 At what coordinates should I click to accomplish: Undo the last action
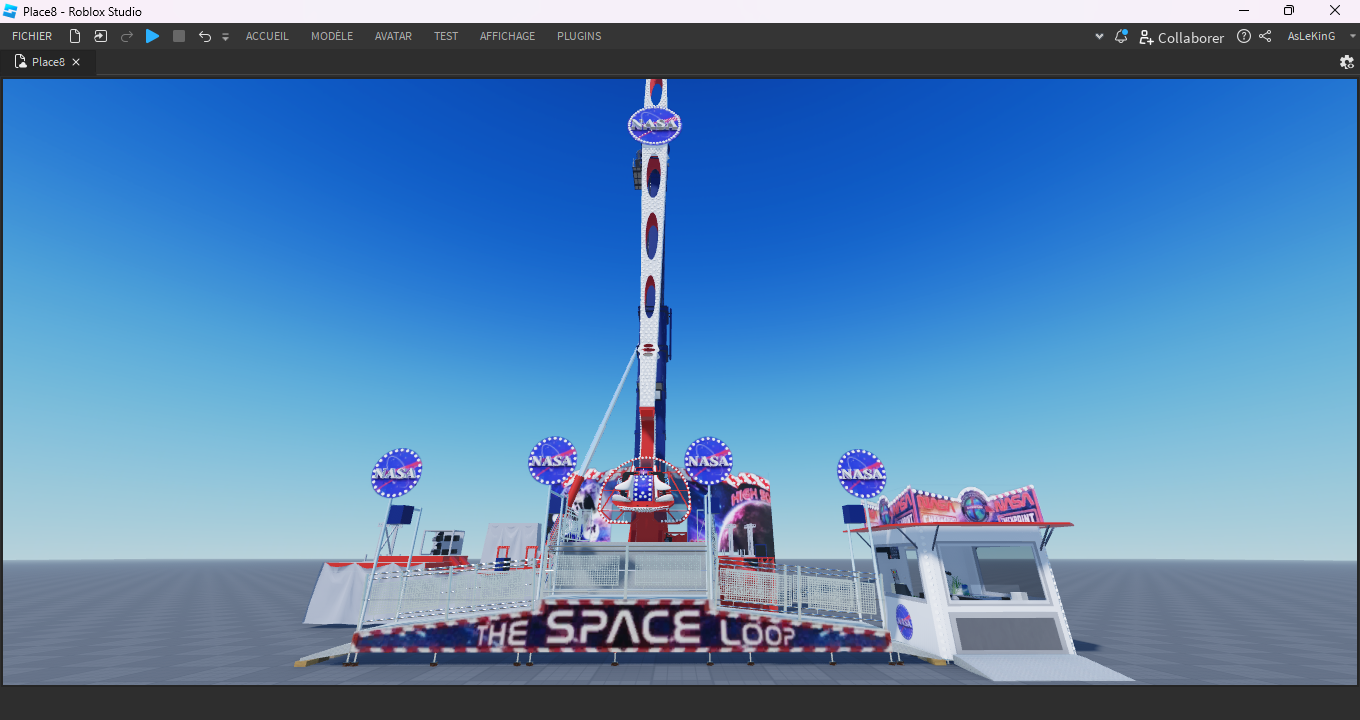[x=205, y=36]
